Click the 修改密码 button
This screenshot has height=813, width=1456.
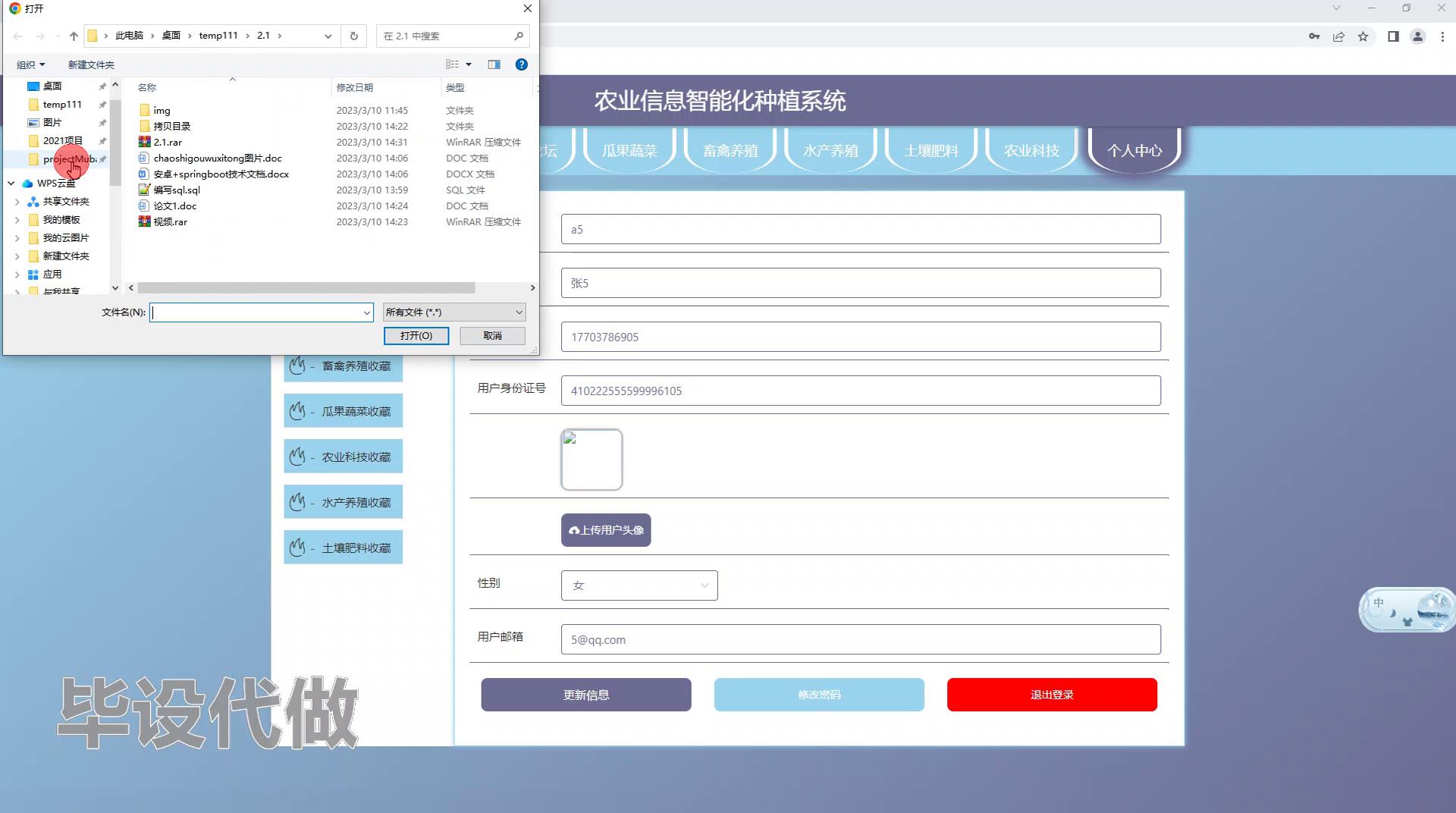(x=819, y=695)
